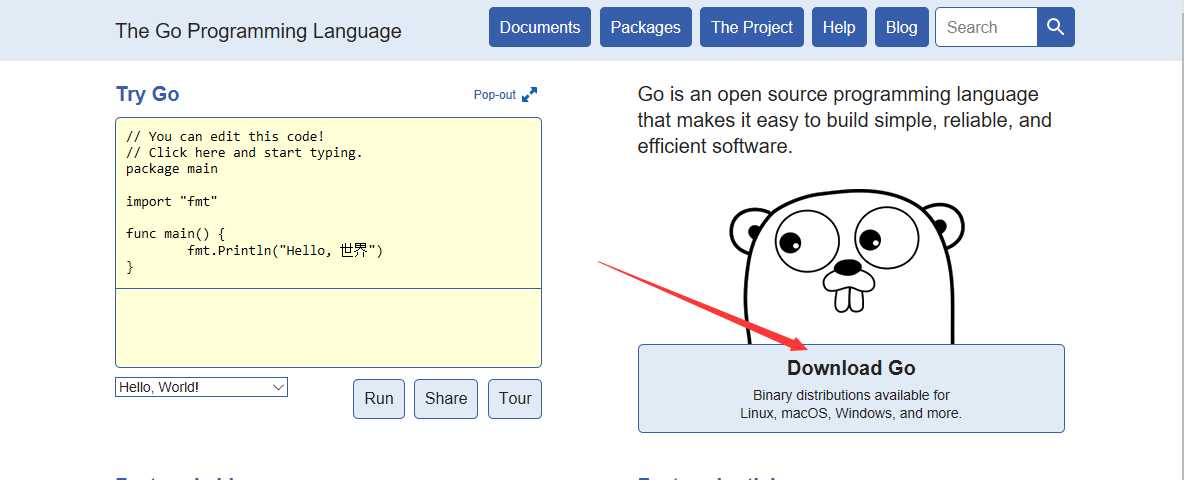This screenshot has height=480, width=1184.
Task: Click the 'Click here and start typing' comment
Action: point(244,152)
